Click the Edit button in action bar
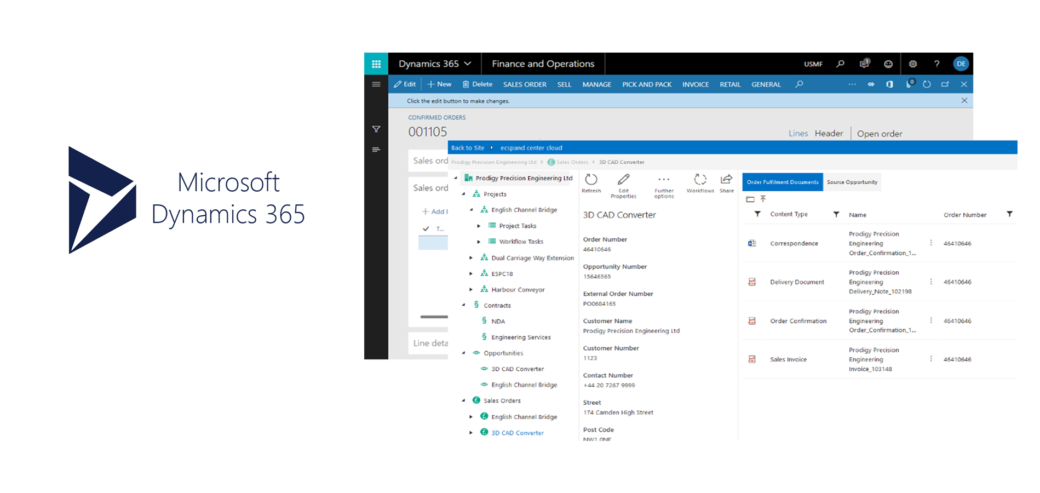Image resolution: width=1040 pixels, height=493 pixels. tap(405, 84)
